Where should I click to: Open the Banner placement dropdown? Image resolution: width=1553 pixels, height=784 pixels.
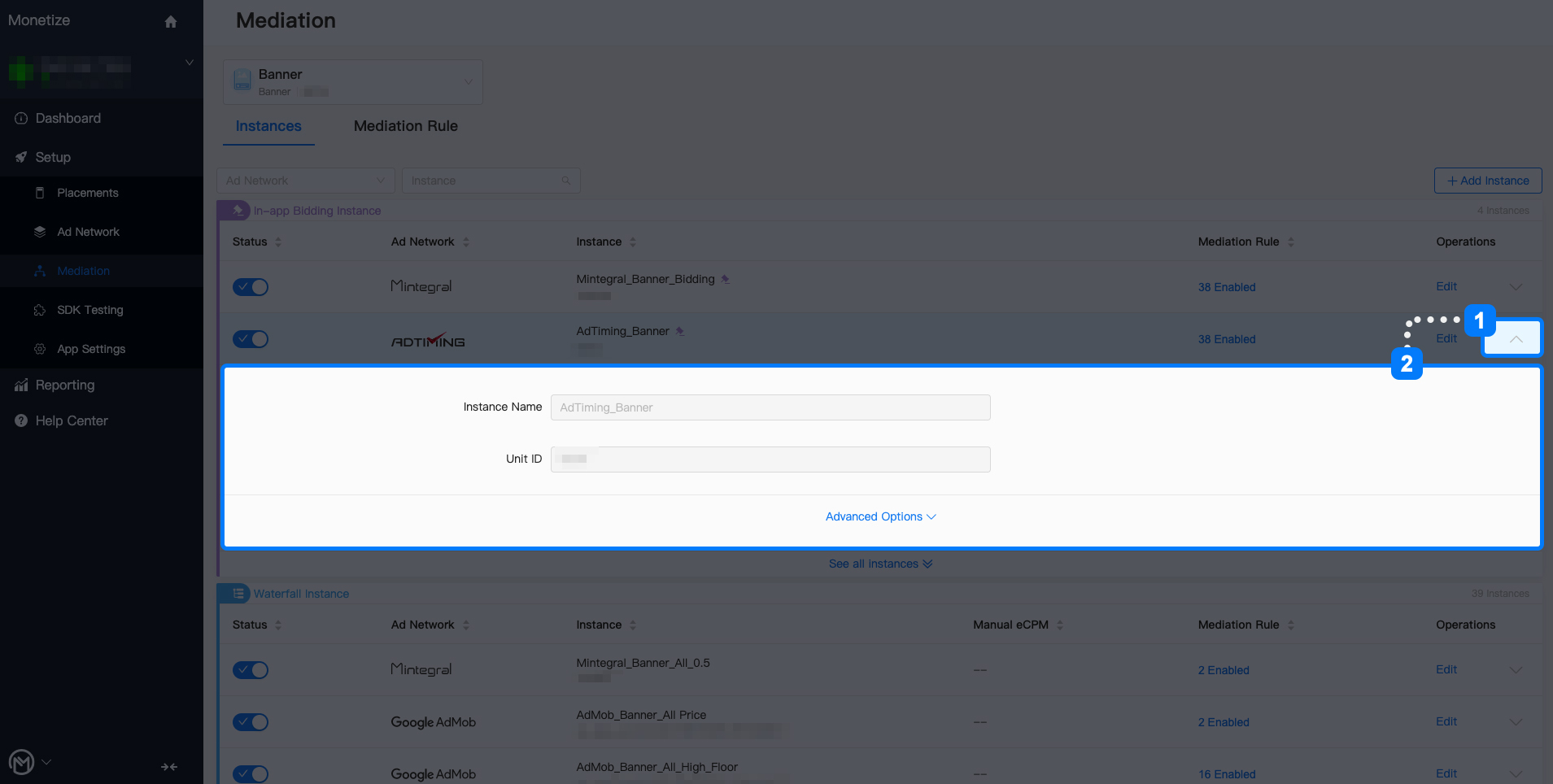point(353,81)
